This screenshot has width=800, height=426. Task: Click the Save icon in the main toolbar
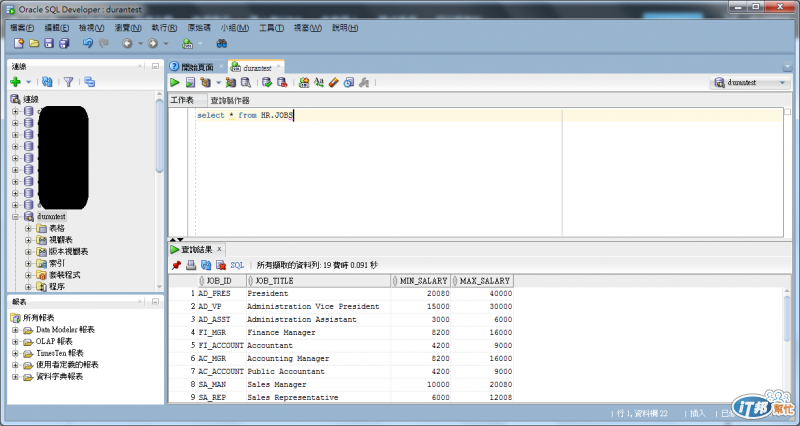tap(49, 43)
